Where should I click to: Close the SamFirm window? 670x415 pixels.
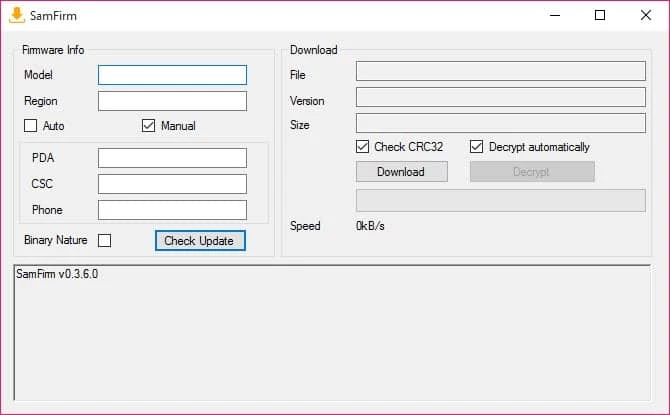tap(645, 16)
